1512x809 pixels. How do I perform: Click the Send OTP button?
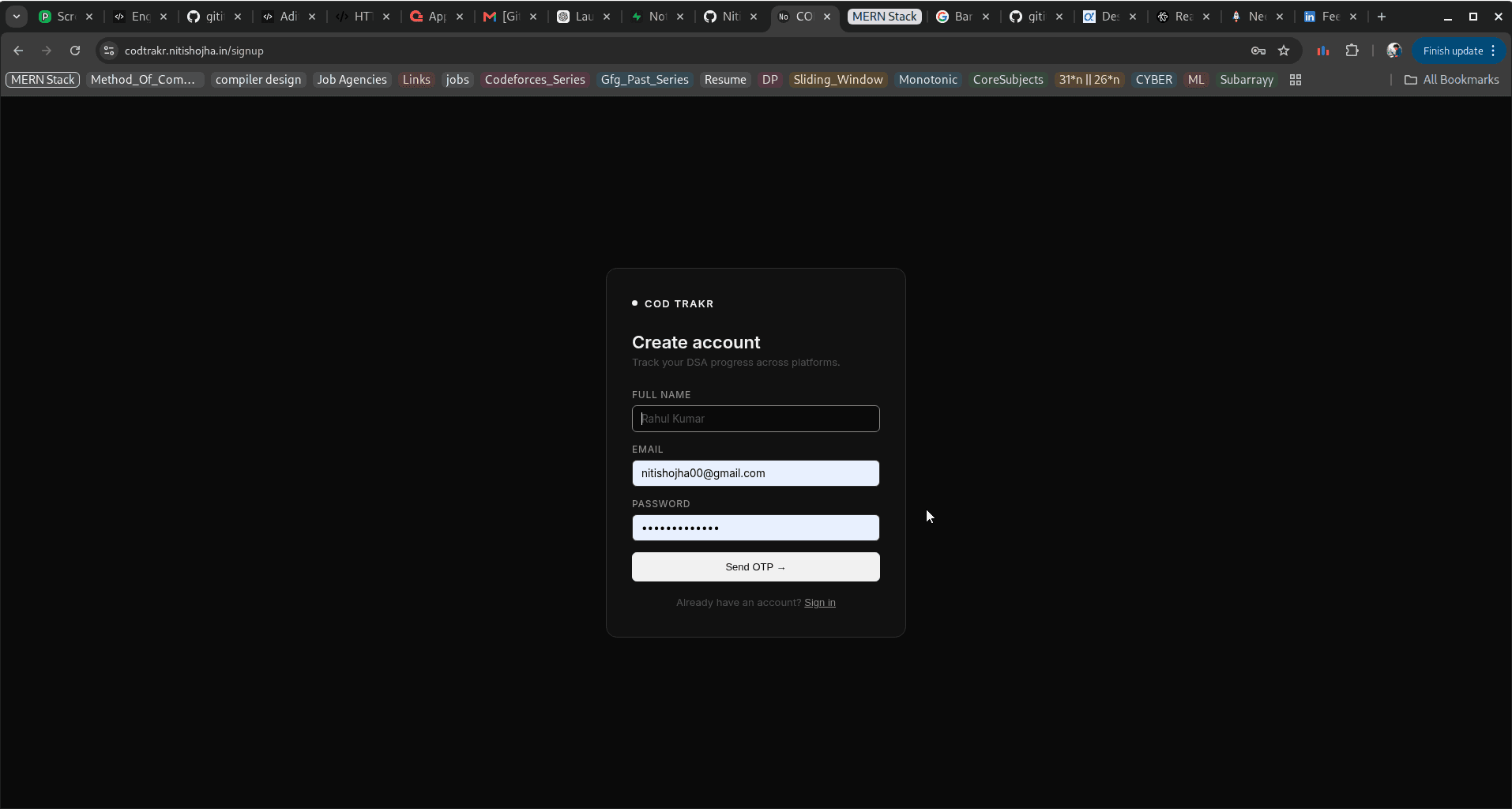pyautogui.click(x=756, y=567)
